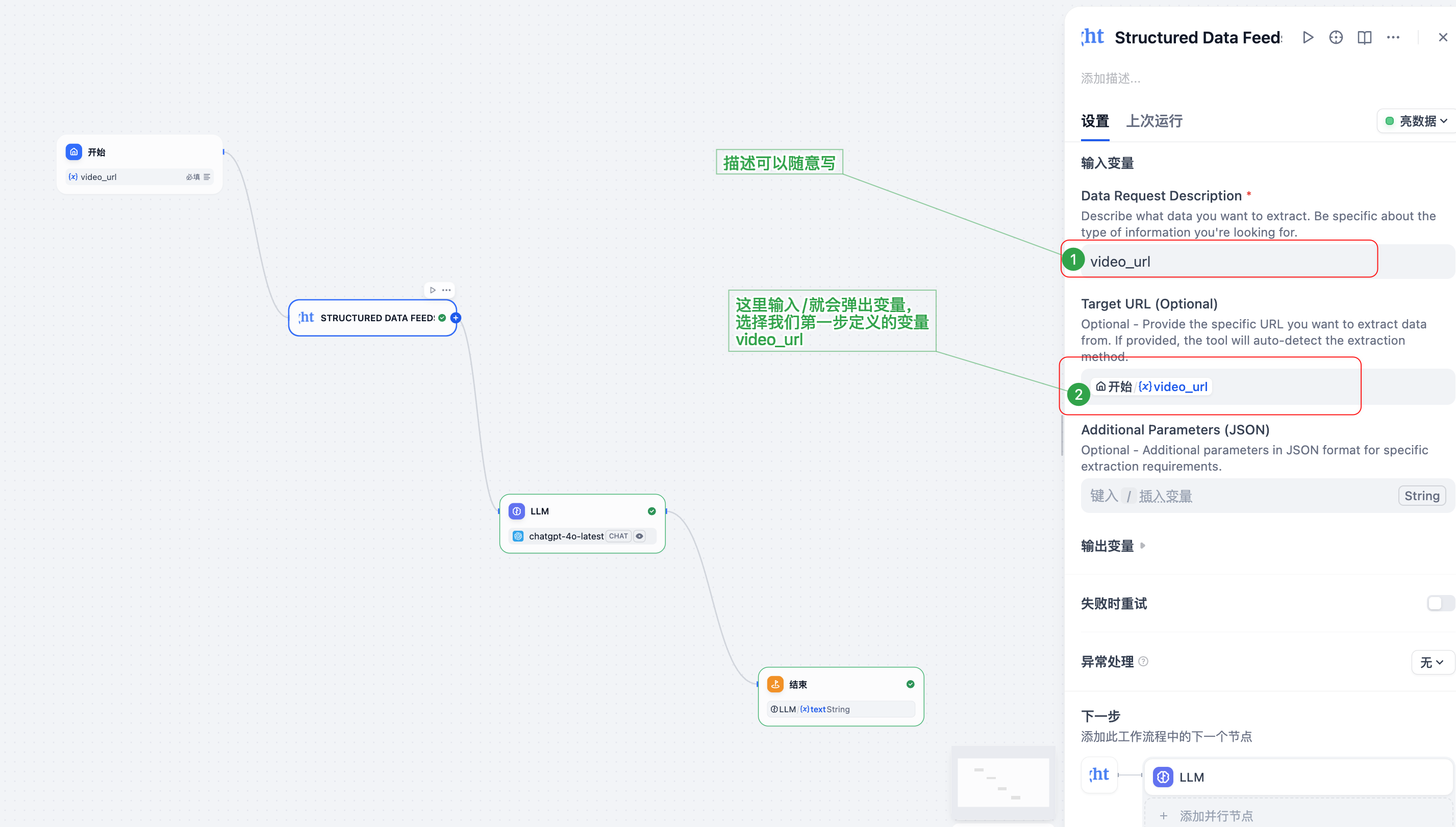Click the chatgpt-4o-latest model icon in LLM node
Image resolution: width=1456 pixels, height=827 pixels.
tap(518, 536)
